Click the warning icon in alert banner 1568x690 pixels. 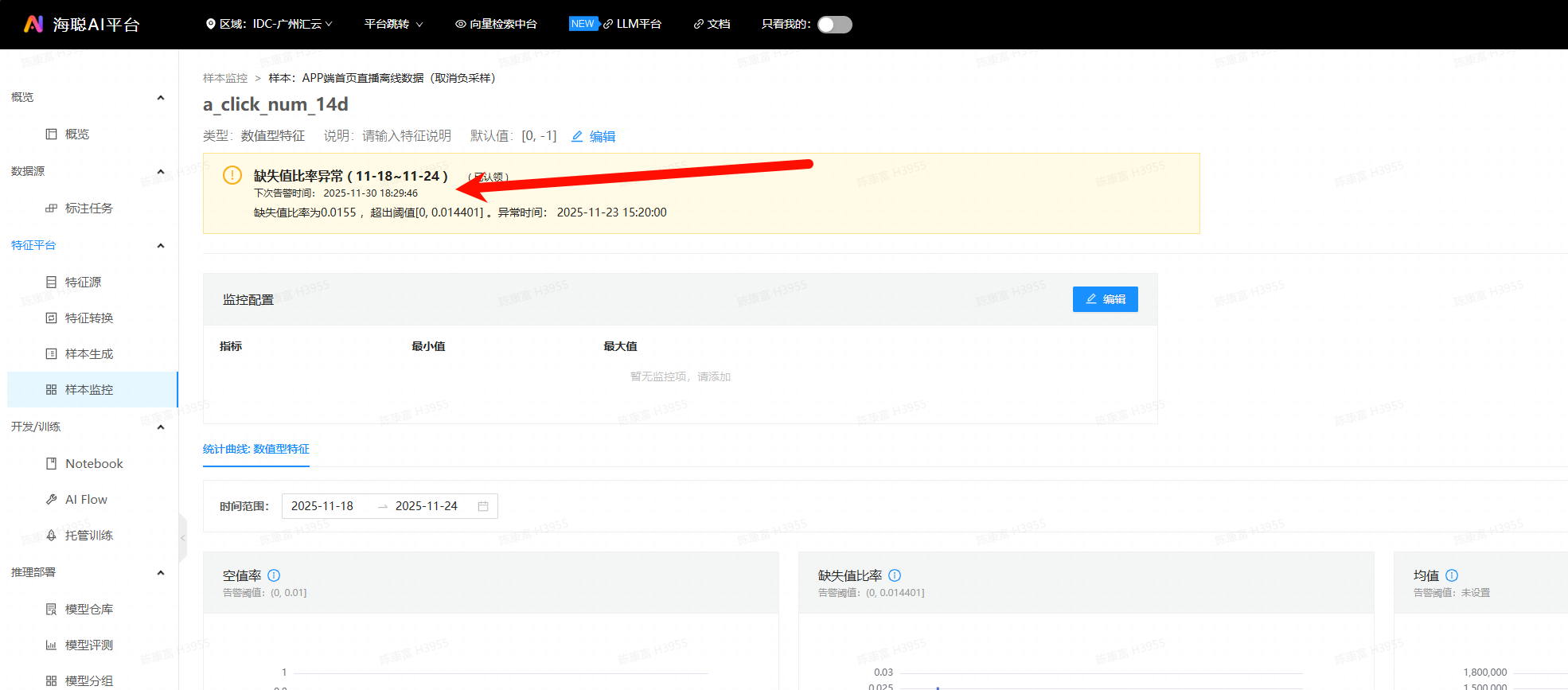232,175
